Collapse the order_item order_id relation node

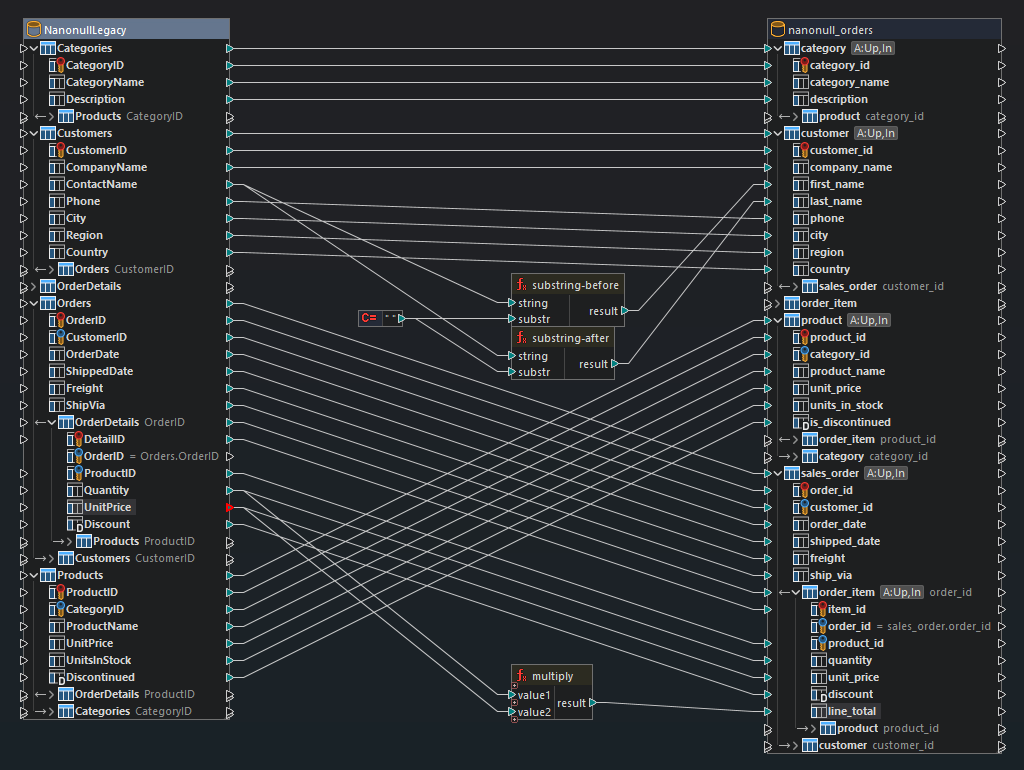coord(795,592)
